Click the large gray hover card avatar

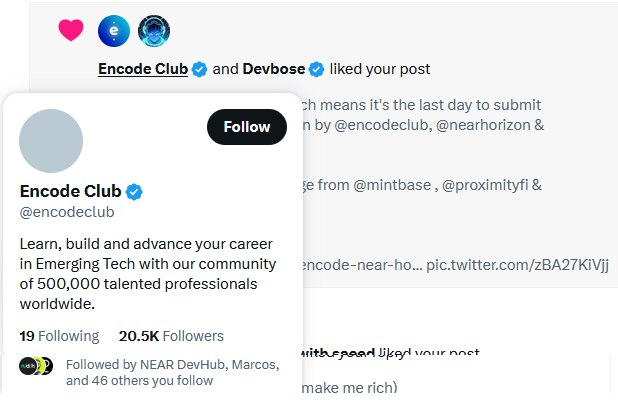(x=51, y=141)
